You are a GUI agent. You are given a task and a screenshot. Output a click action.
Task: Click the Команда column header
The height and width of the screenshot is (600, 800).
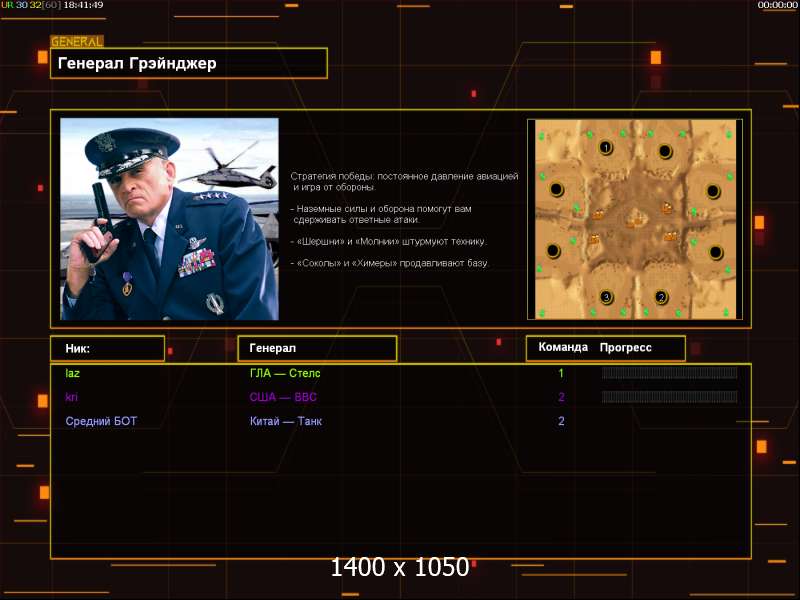point(563,348)
